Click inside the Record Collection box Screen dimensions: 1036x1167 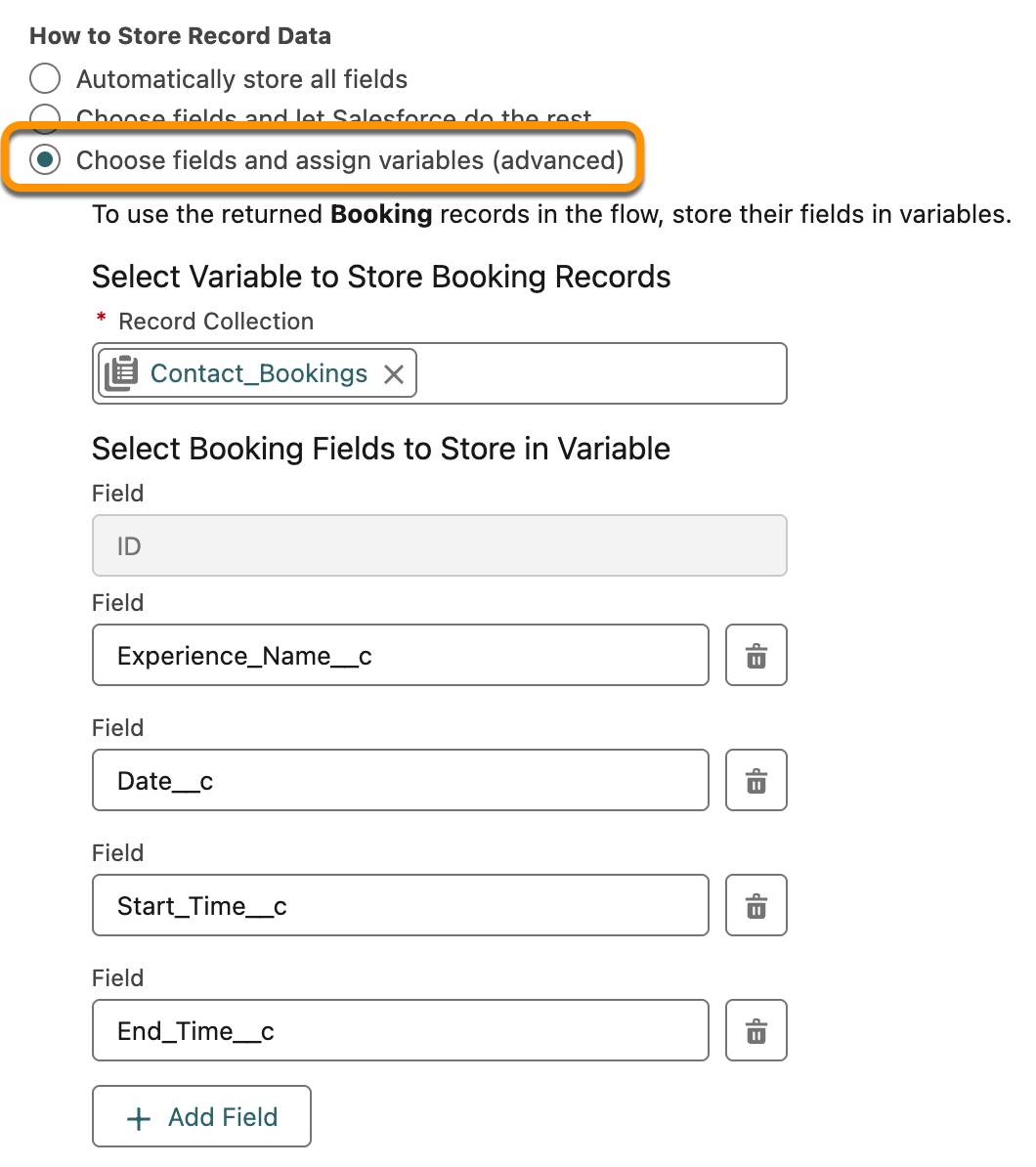tap(586, 373)
